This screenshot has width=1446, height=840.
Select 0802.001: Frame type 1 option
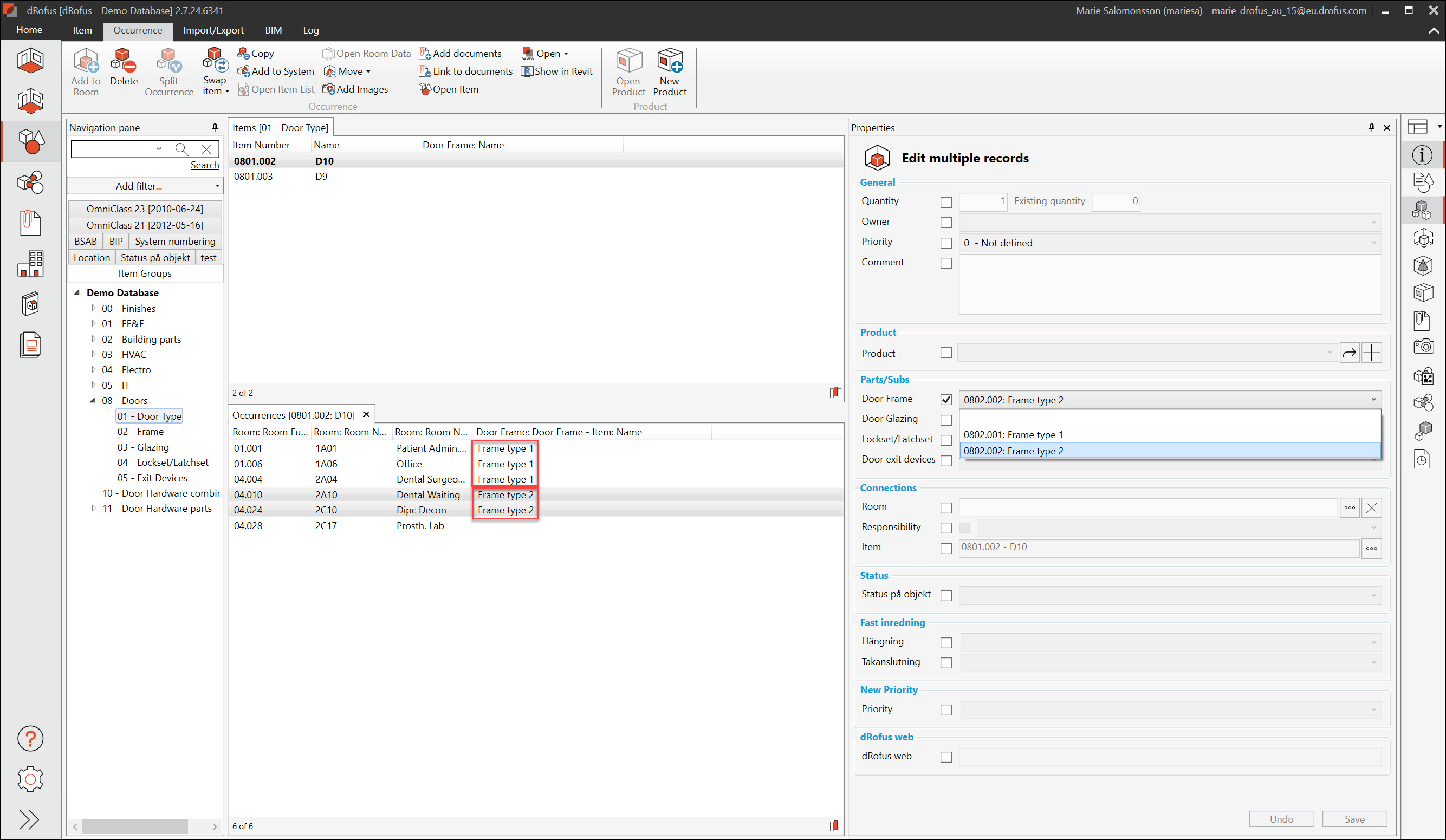1013,434
